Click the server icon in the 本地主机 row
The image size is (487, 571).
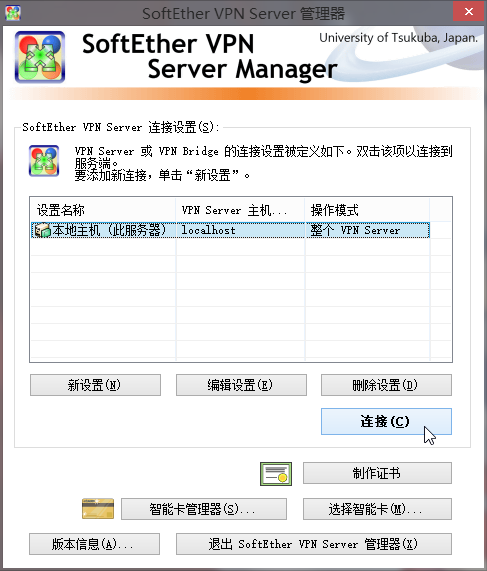42,230
